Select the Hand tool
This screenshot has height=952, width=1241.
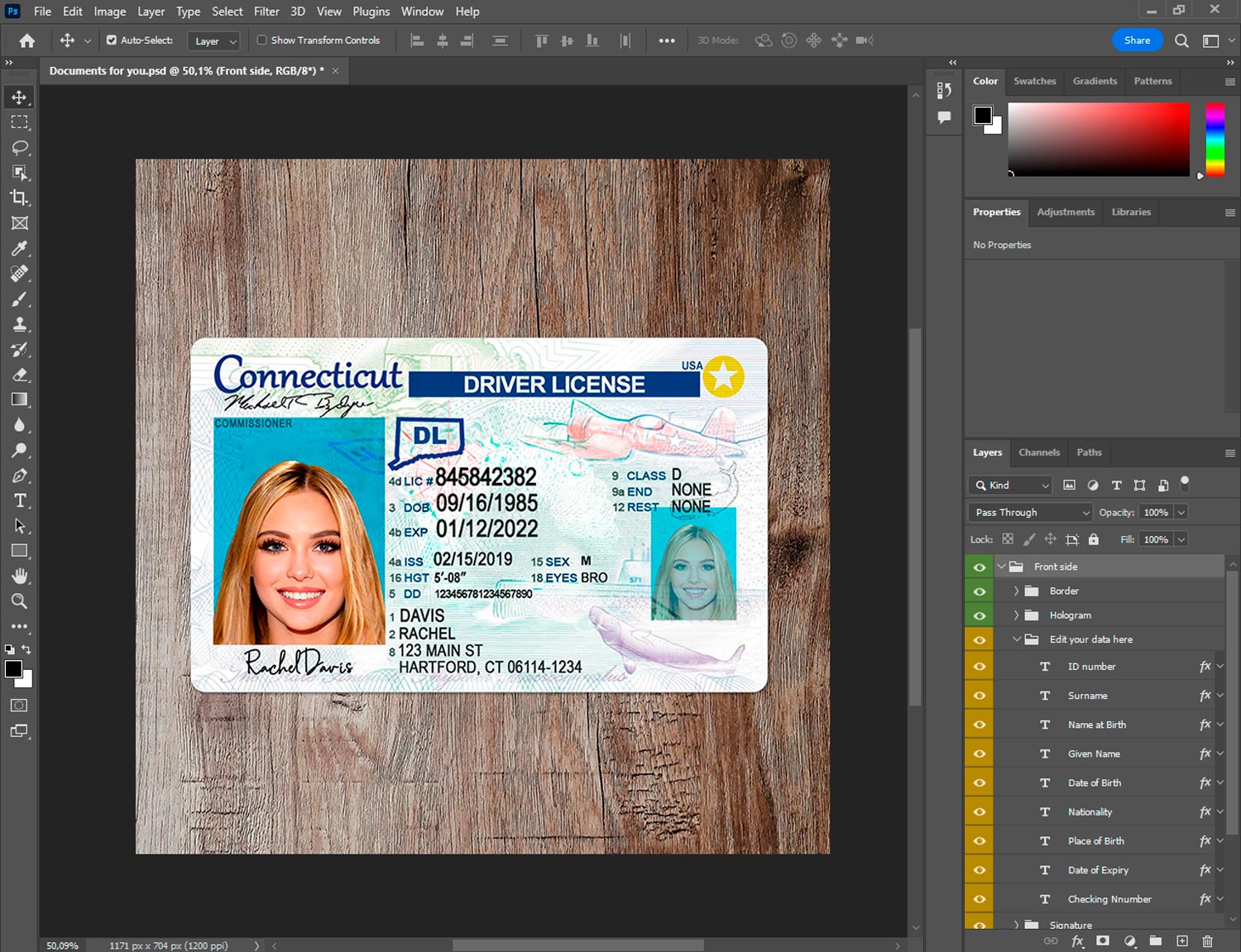pyautogui.click(x=20, y=576)
